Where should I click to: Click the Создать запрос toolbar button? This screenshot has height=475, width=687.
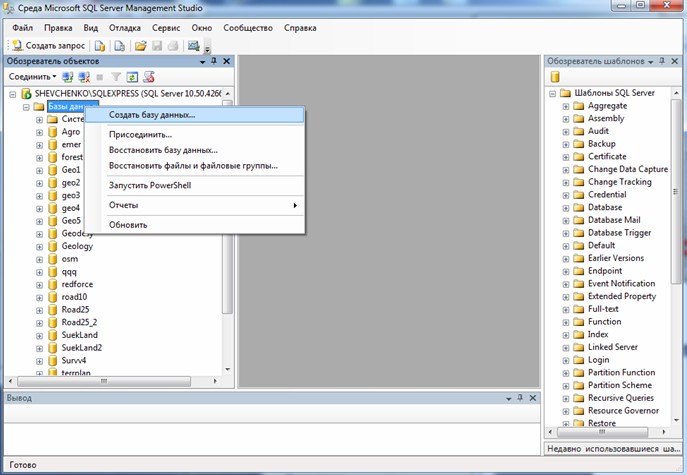(x=48, y=46)
